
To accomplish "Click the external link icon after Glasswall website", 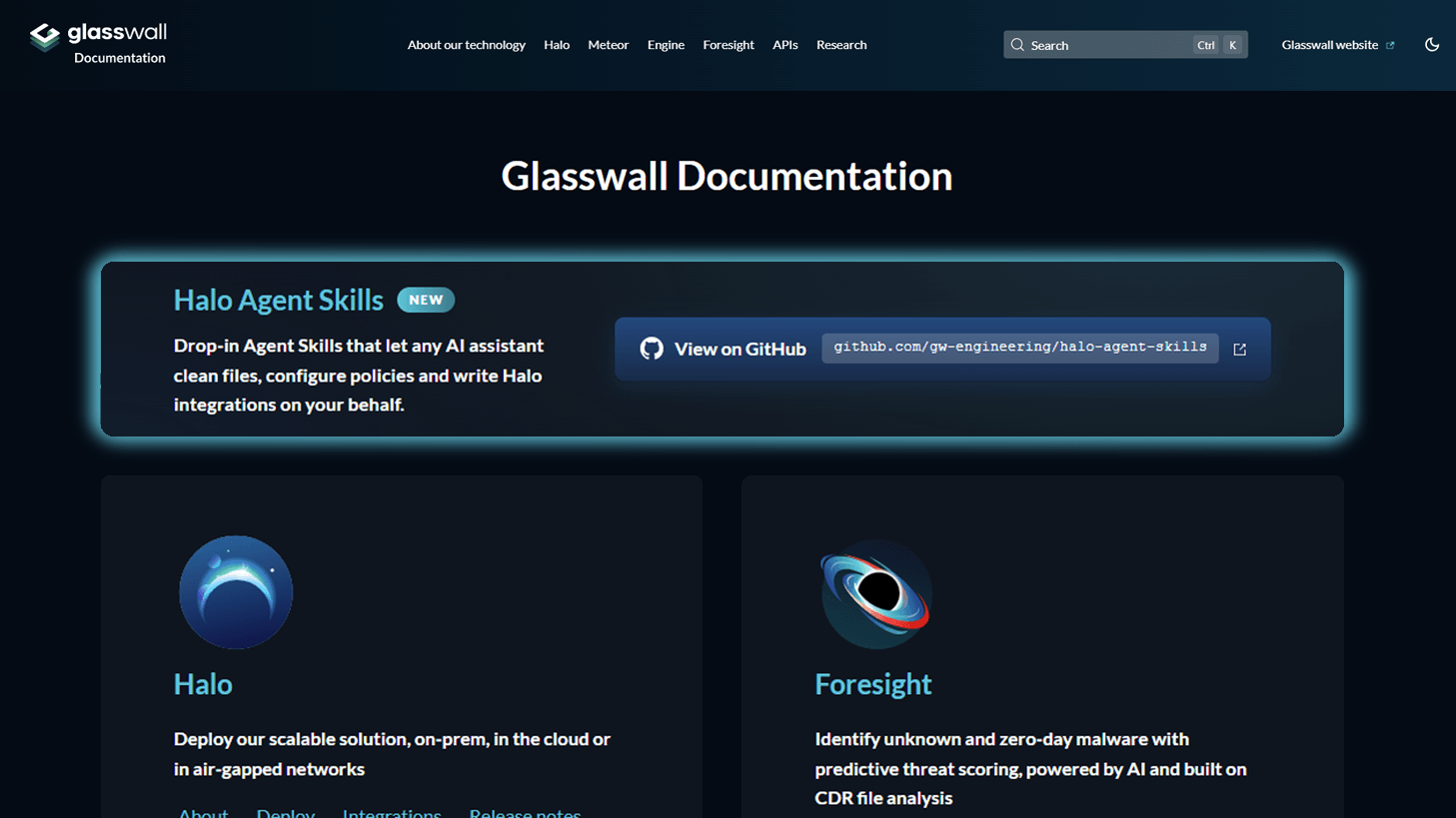I will click(1390, 45).
